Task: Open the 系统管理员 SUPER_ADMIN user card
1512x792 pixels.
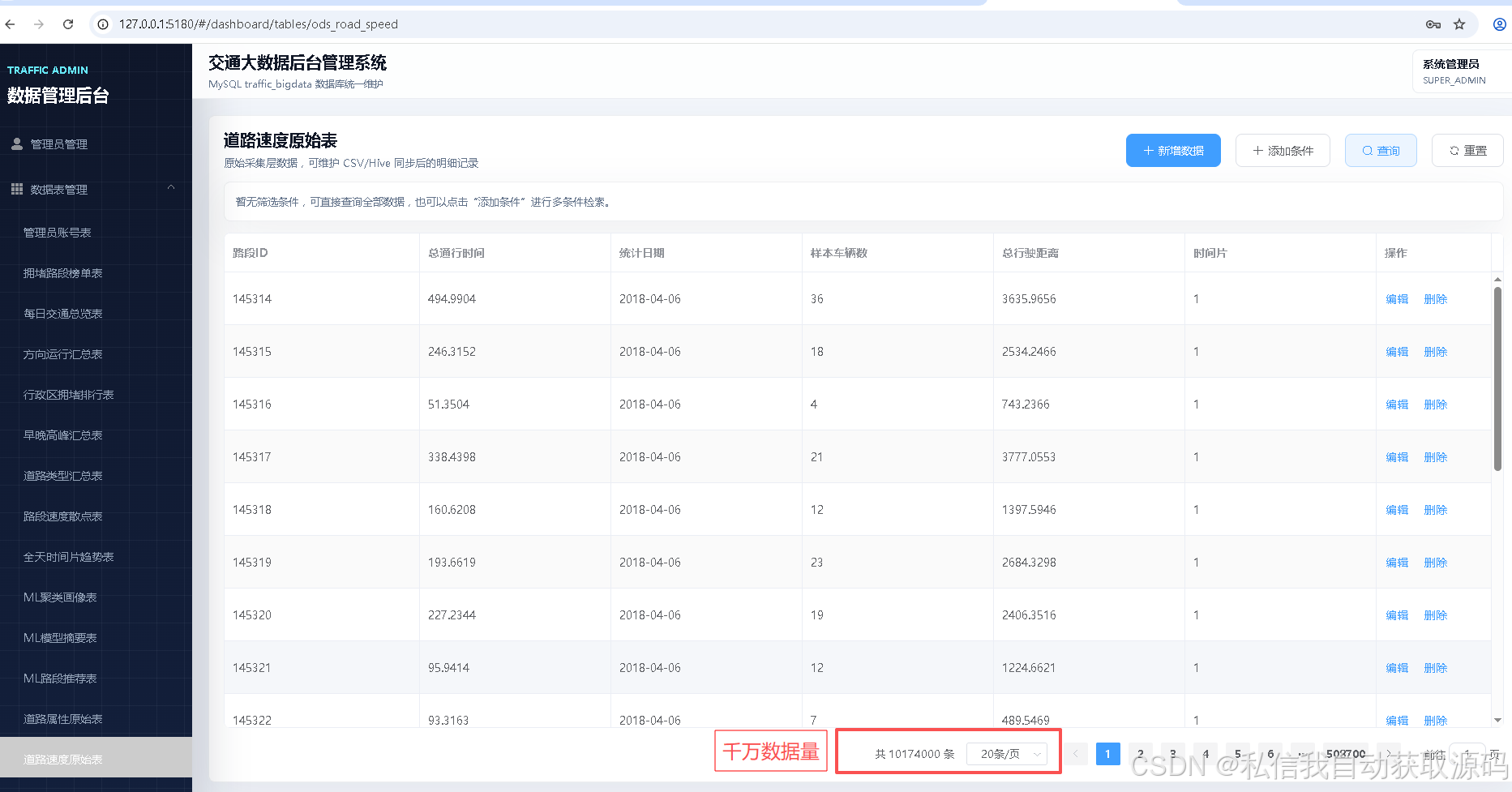Action: [x=1461, y=71]
